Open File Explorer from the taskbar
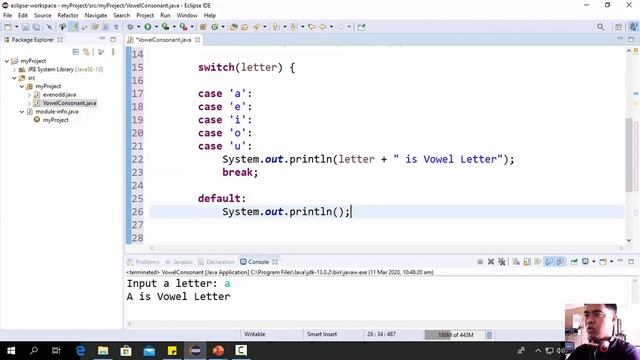This screenshot has height=360, width=640. (x=103, y=351)
